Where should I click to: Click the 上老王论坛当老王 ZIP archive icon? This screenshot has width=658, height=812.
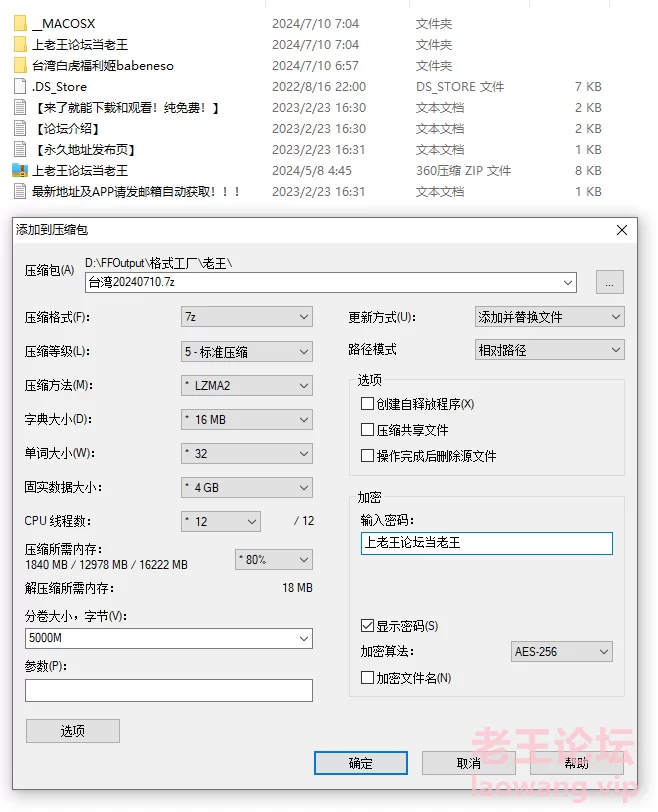20,170
